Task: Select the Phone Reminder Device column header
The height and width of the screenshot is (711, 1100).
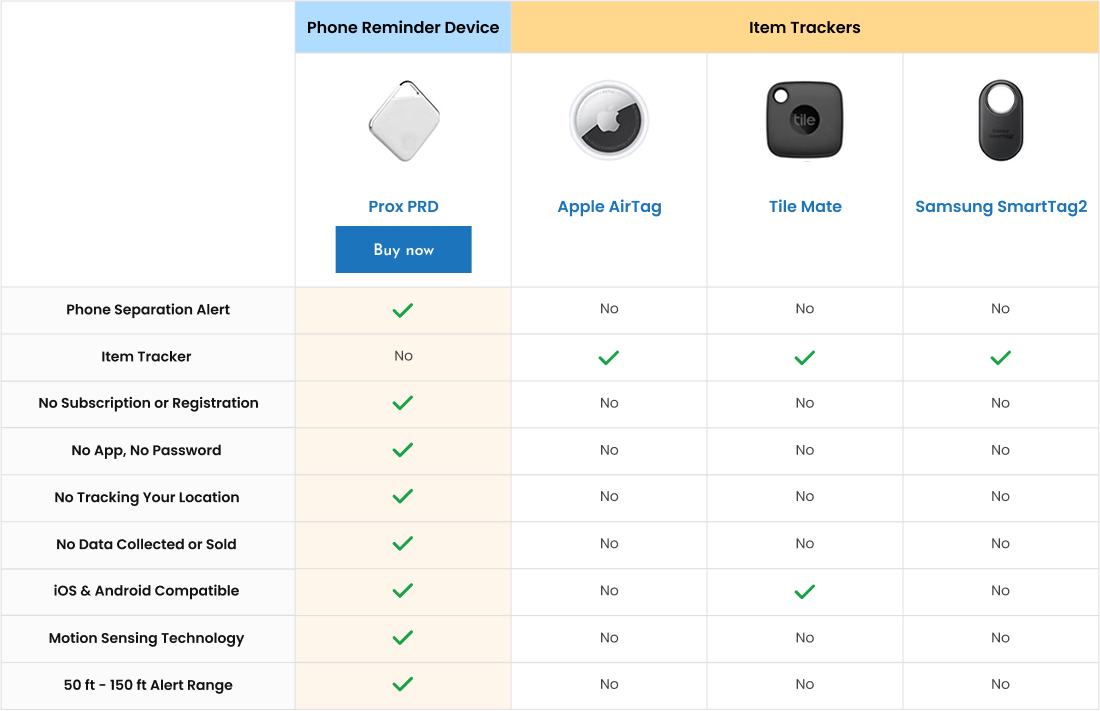Action: tap(403, 27)
